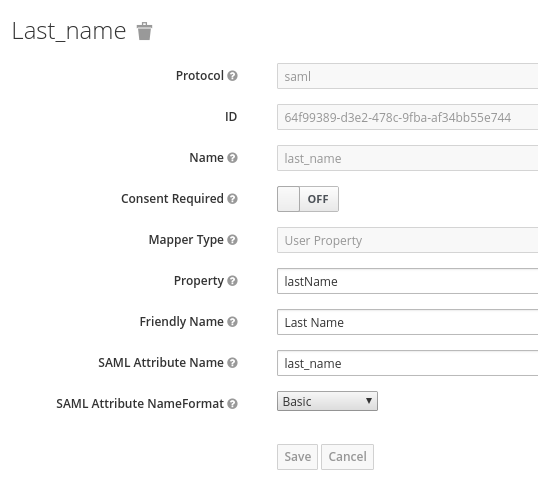The height and width of the screenshot is (482, 538).
Task: Select the ID field value
Action: pyautogui.click(x=408, y=117)
